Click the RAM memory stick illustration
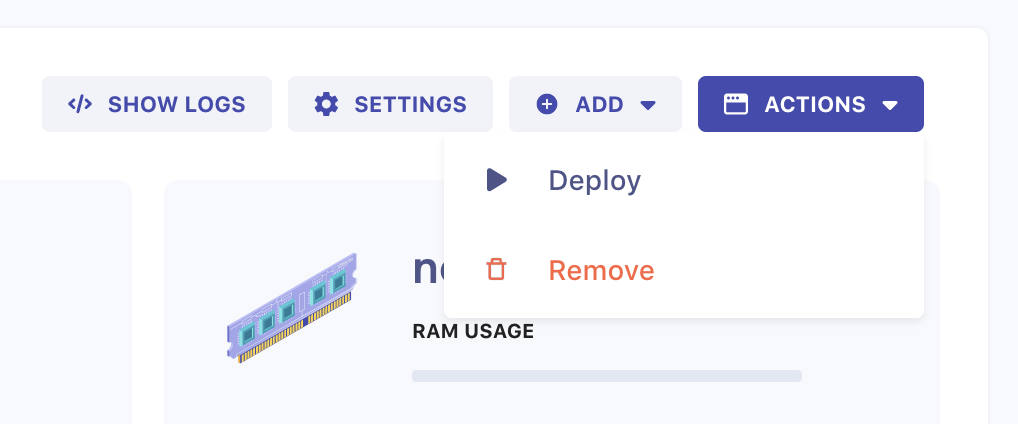This screenshot has width=1018, height=424. tap(292, 307)
